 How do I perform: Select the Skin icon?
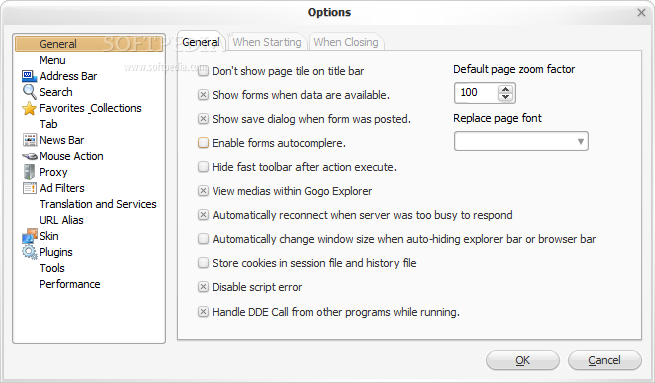point(30,236)
